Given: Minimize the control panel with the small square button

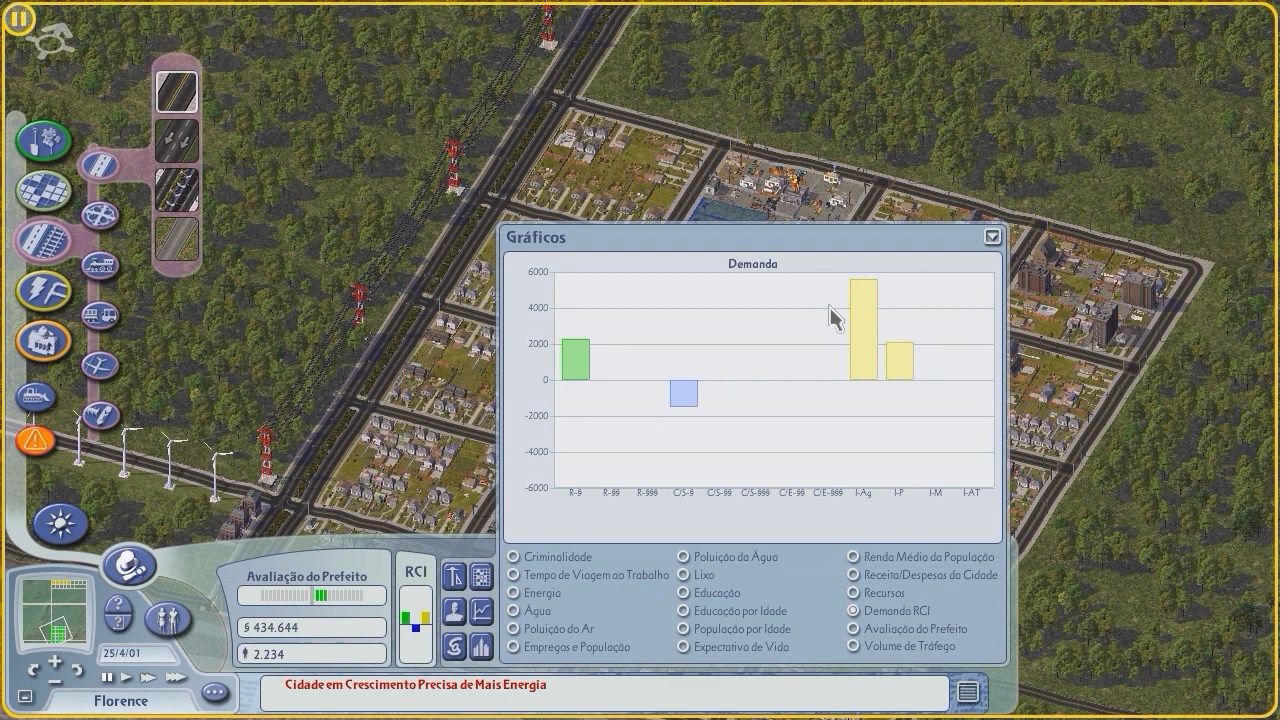Looking at the screenshot, I should coord(26,697).
